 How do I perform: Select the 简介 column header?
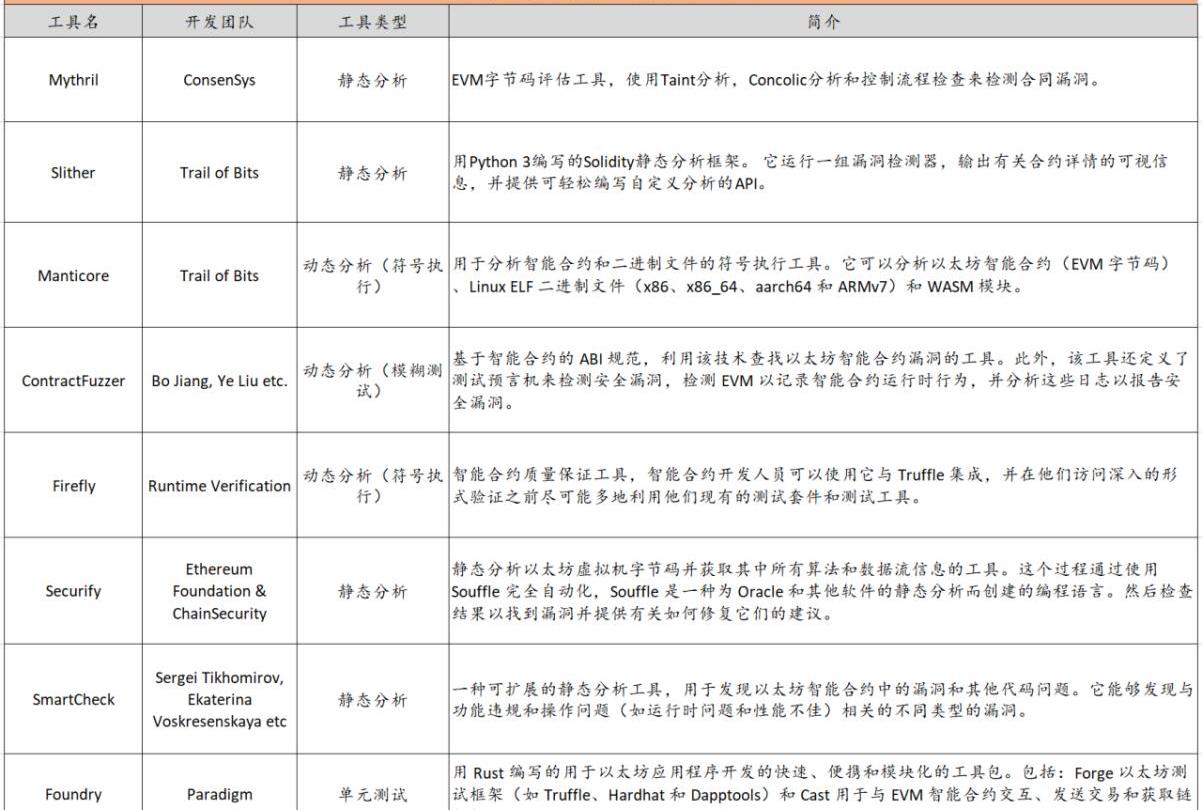[824, 22]
